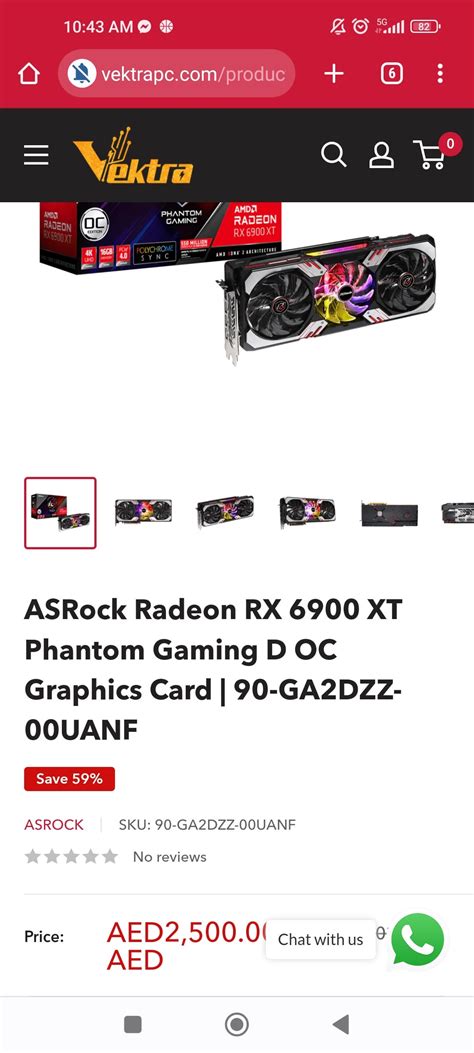474x1053 pixels.
Task: Select the third angled card thumbnail
Action: [225, 512]
